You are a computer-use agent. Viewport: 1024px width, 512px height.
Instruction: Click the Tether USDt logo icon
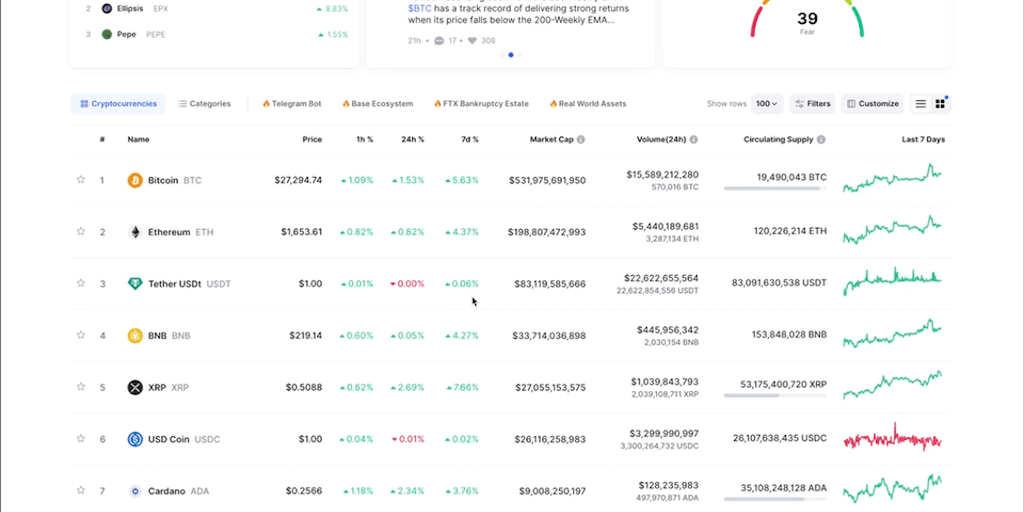coord(135,284)
